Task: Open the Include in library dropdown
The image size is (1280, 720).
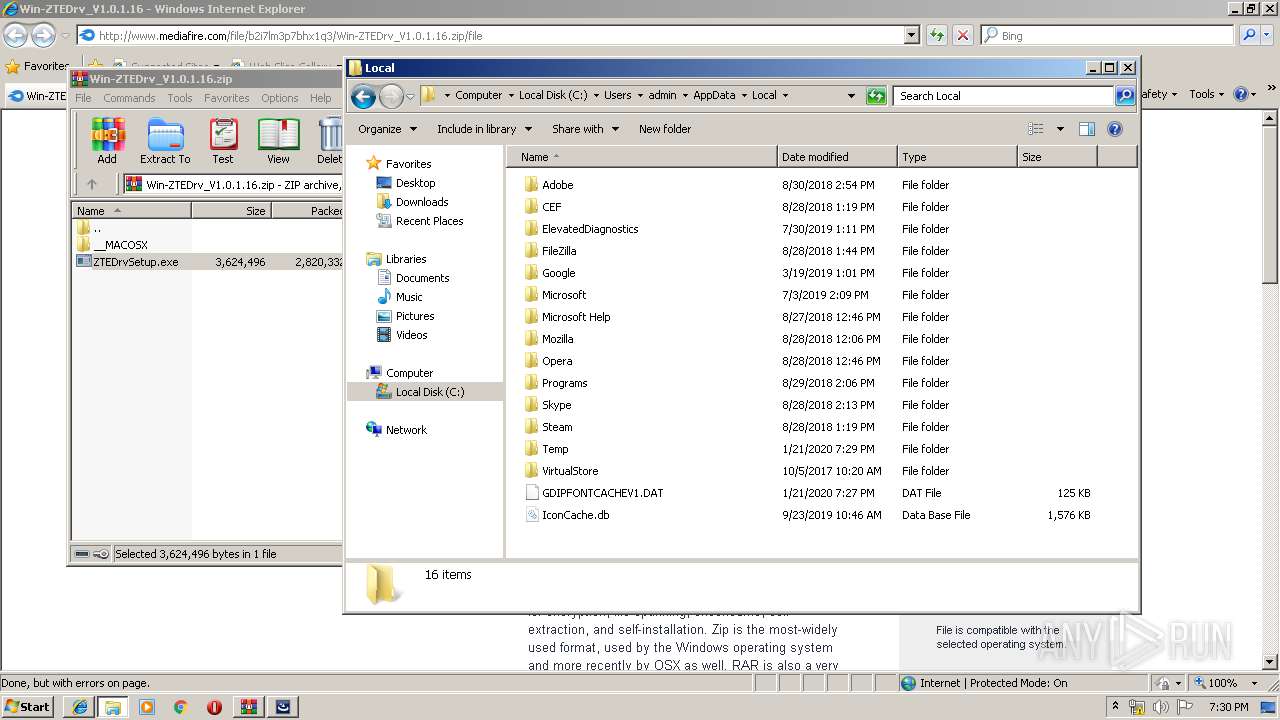Action: click(484, 129)
